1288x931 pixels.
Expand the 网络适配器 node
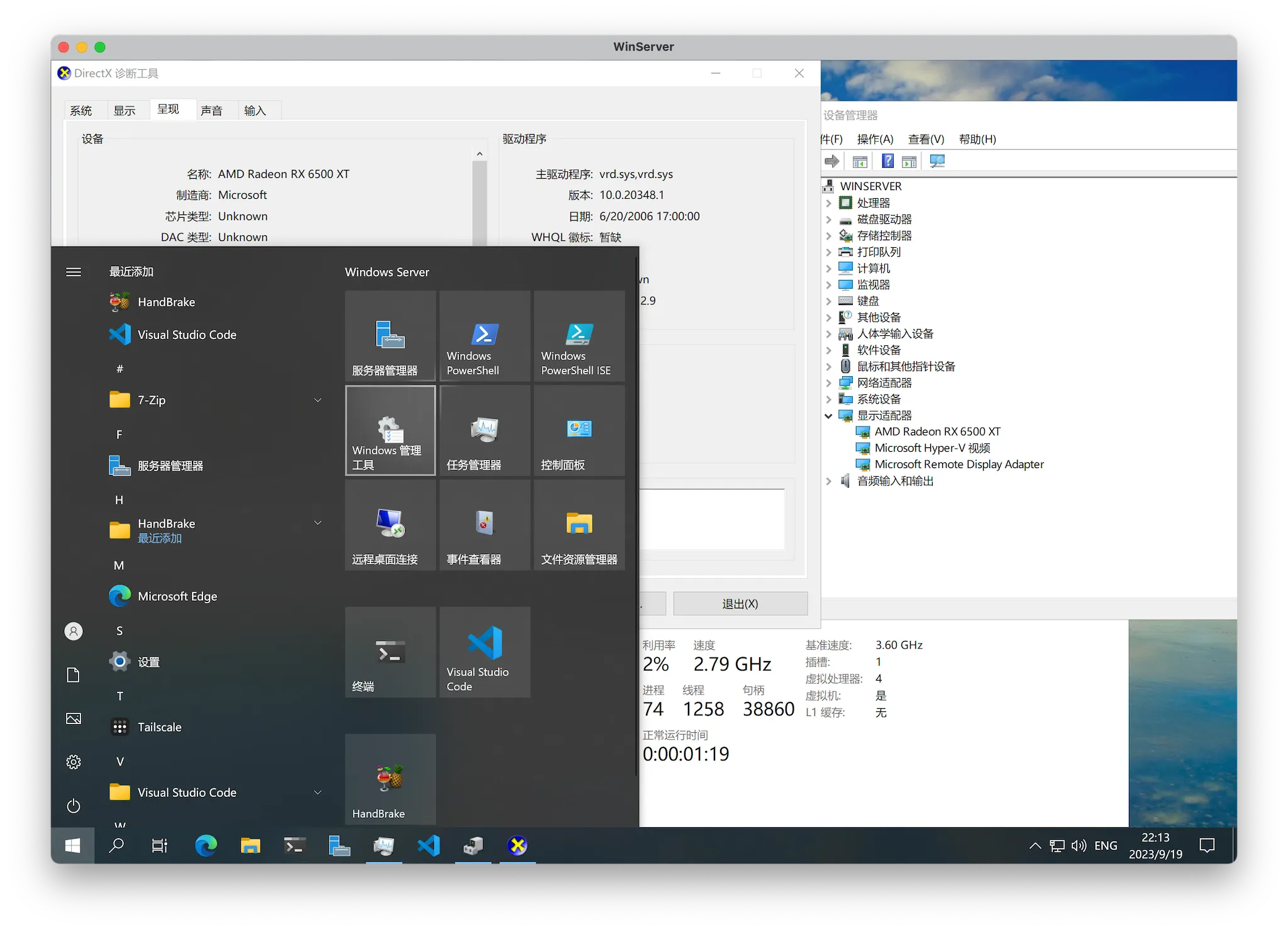pos(828,383)
